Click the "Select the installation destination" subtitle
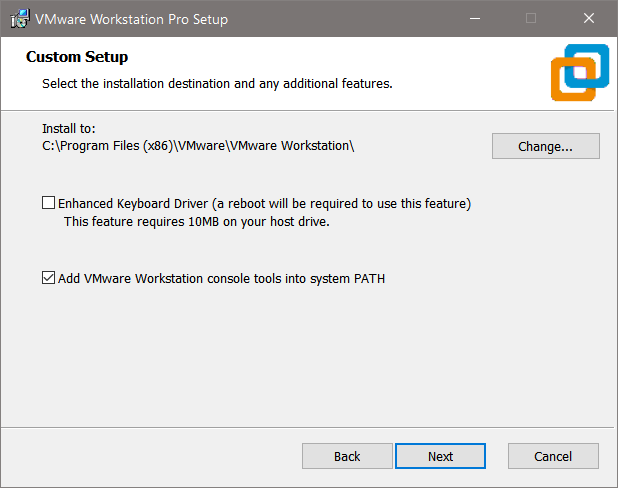This screenshot has height=488, width=618. (x=217, y=83)
